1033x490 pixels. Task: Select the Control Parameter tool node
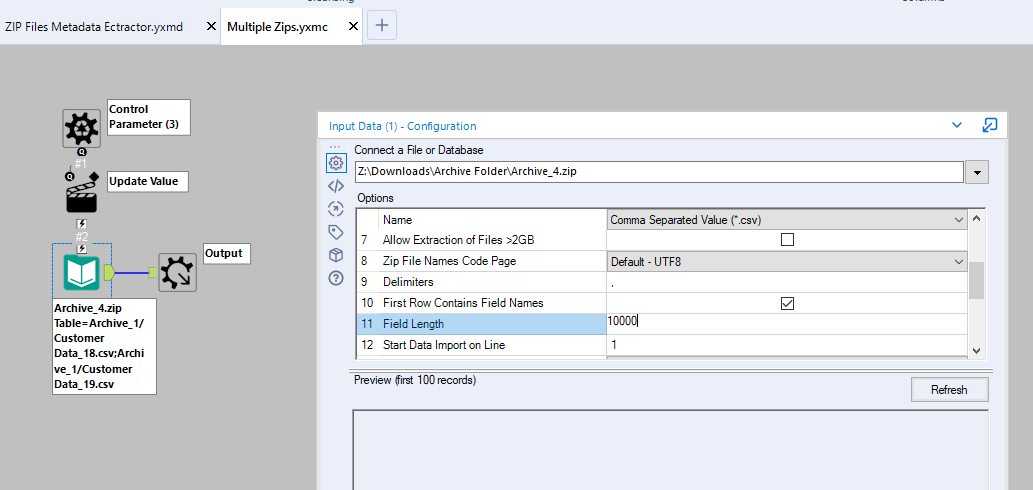point(81,128)
